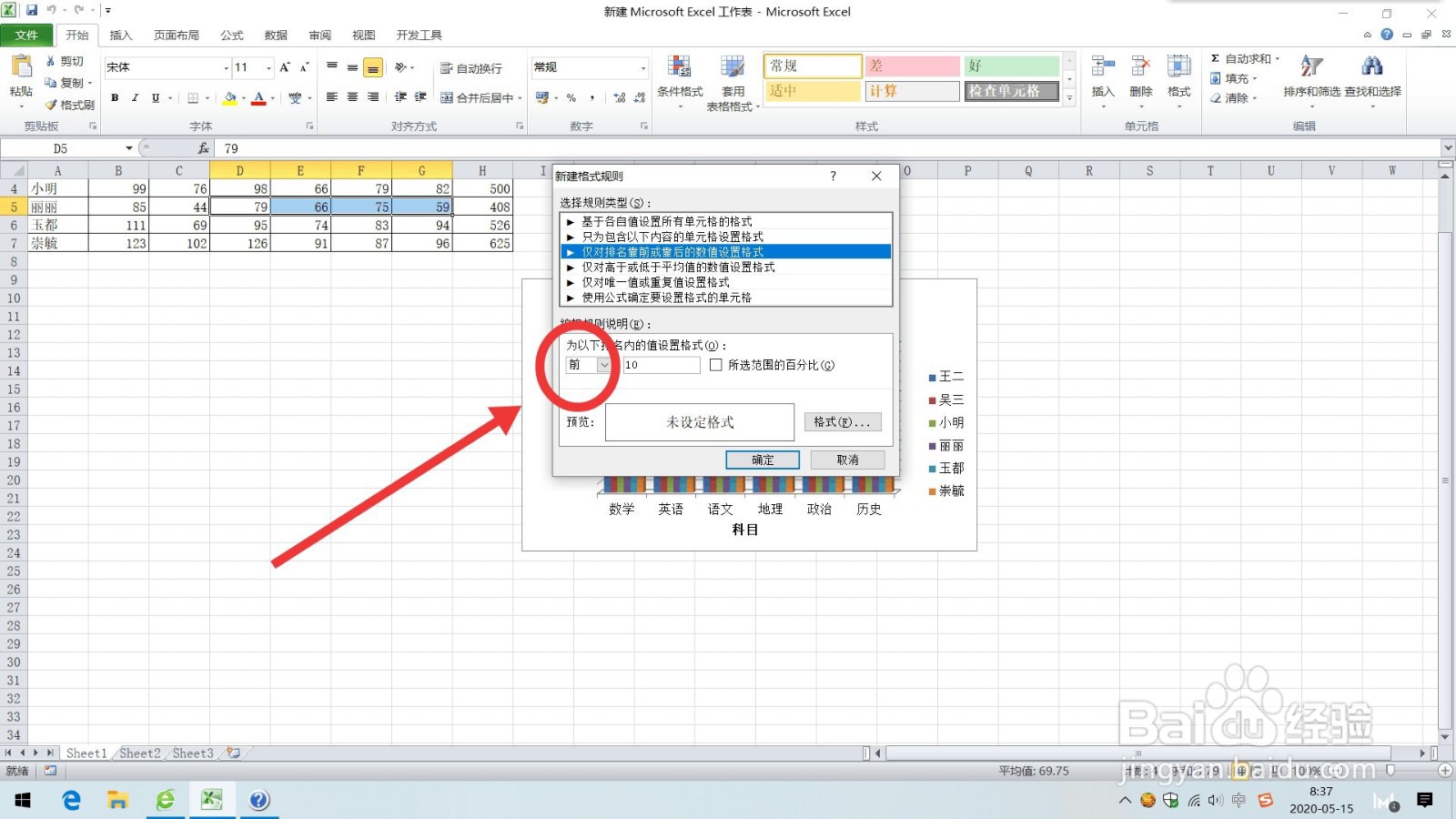Click the rank value field showing 10
Viewport: 1456px width, 819px height.
662,365
